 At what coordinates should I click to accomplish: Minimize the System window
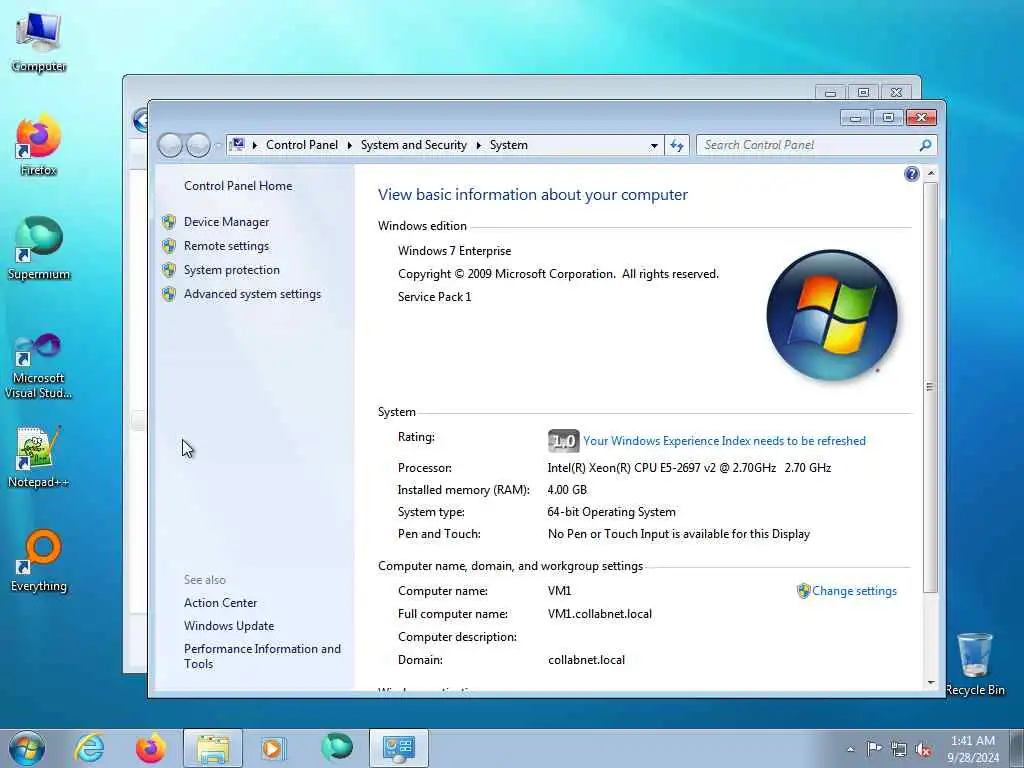click(856, 118)
